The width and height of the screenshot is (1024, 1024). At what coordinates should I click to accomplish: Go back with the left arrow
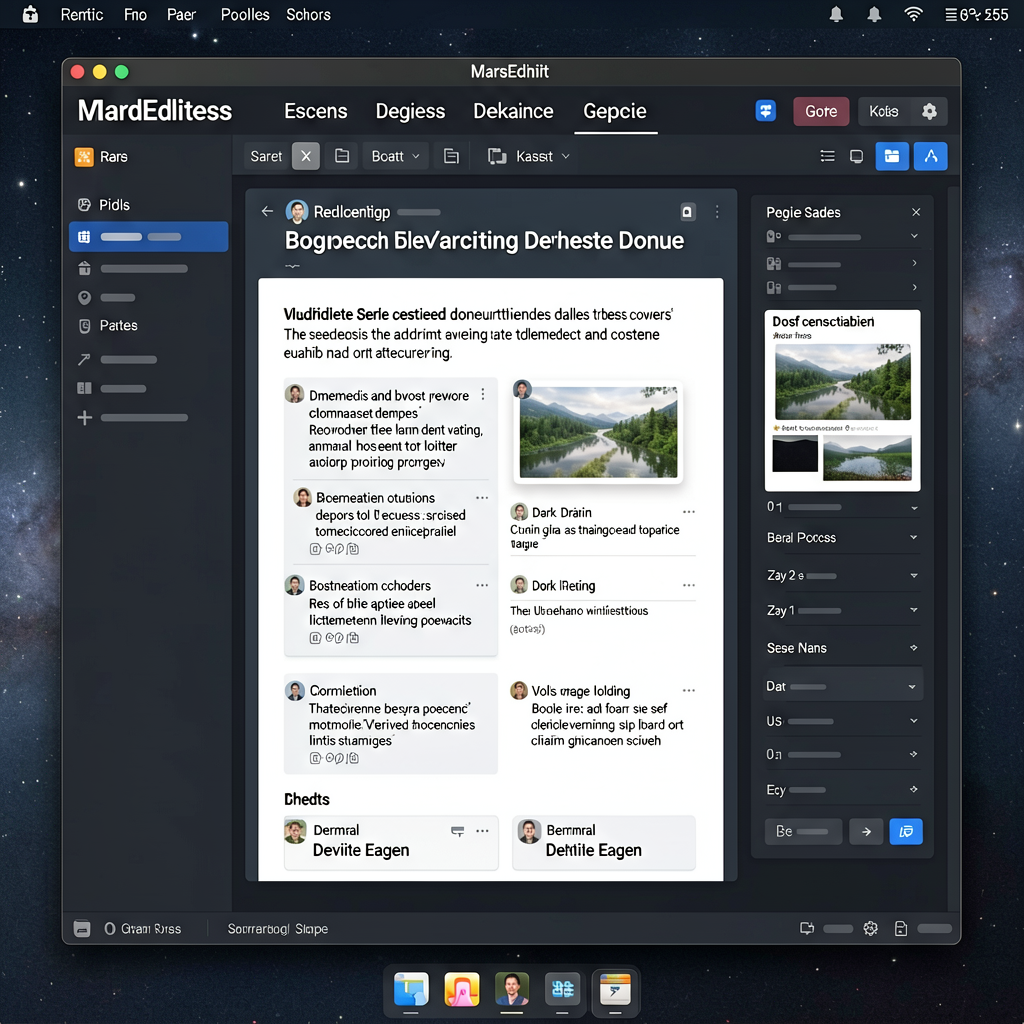(x=267, y=211)
